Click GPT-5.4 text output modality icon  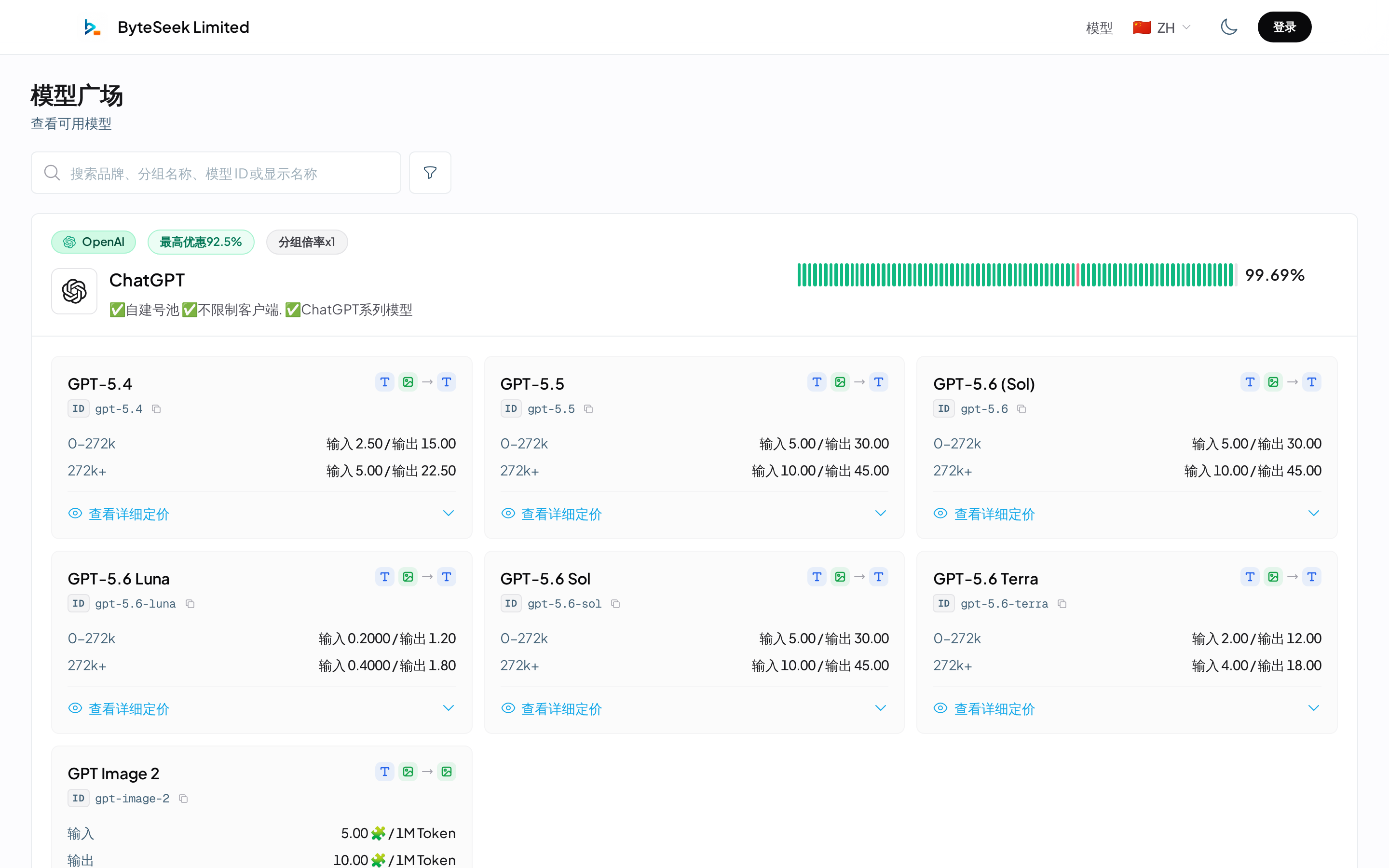[x=447, y=382]
